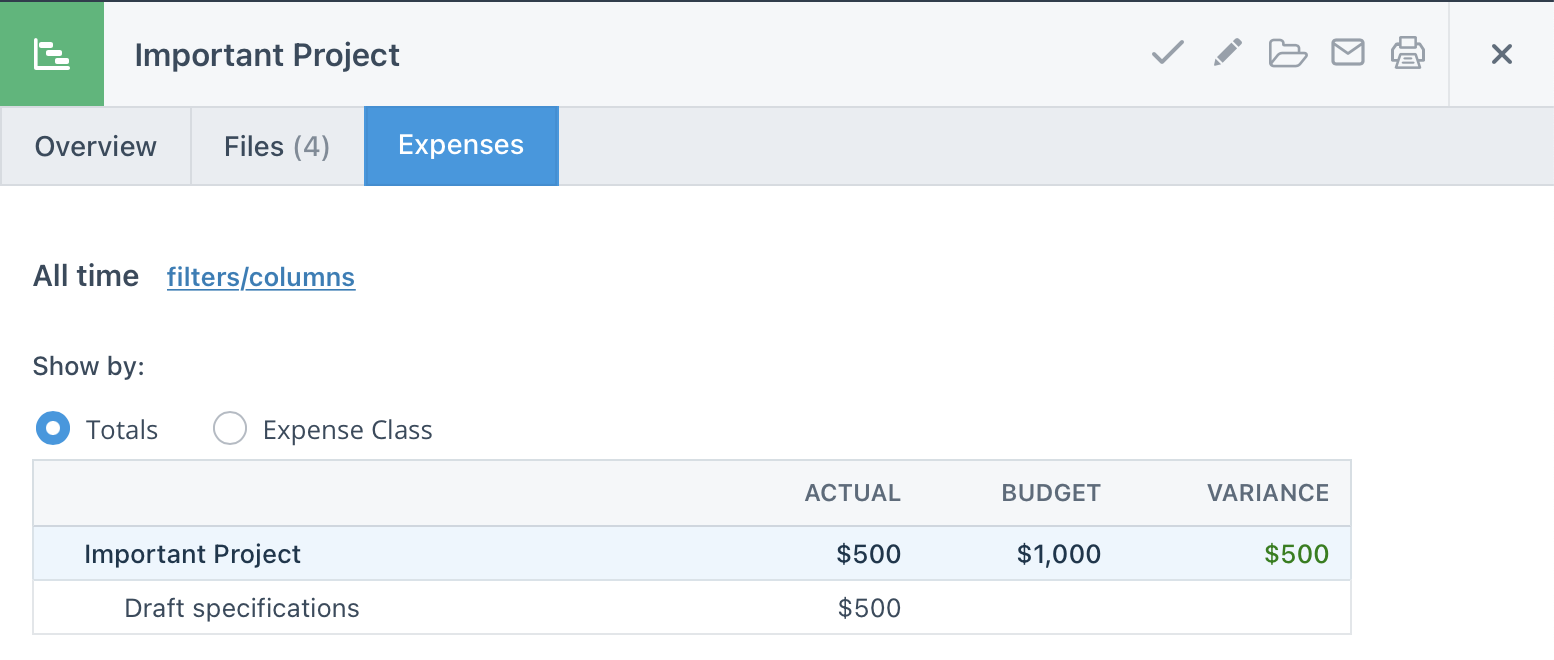The width and height of the screenshot is (1554, 660).
Task: Switch to the Files tab
Action: click(x=276, y=146)
